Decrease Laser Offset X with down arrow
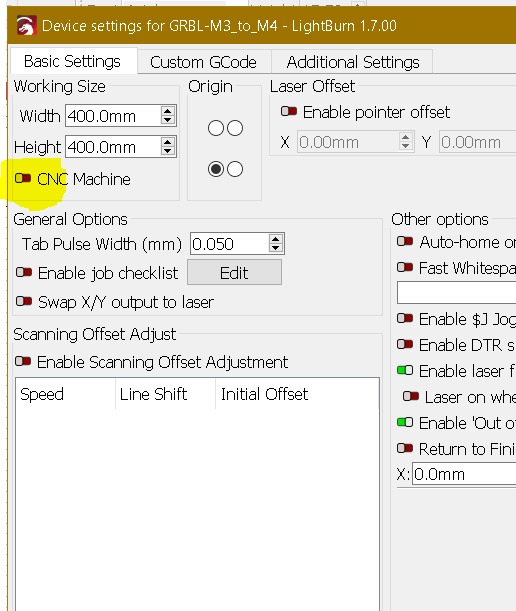The height and width of the screenshot is (611, 516). click(406, 147)
